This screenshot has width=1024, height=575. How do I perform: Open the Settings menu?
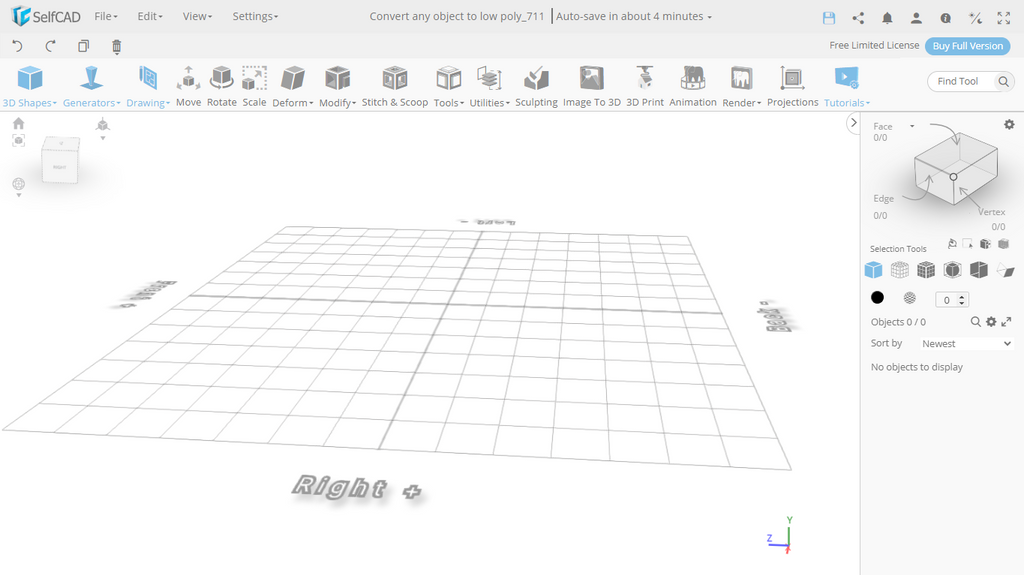pos(255,17)
